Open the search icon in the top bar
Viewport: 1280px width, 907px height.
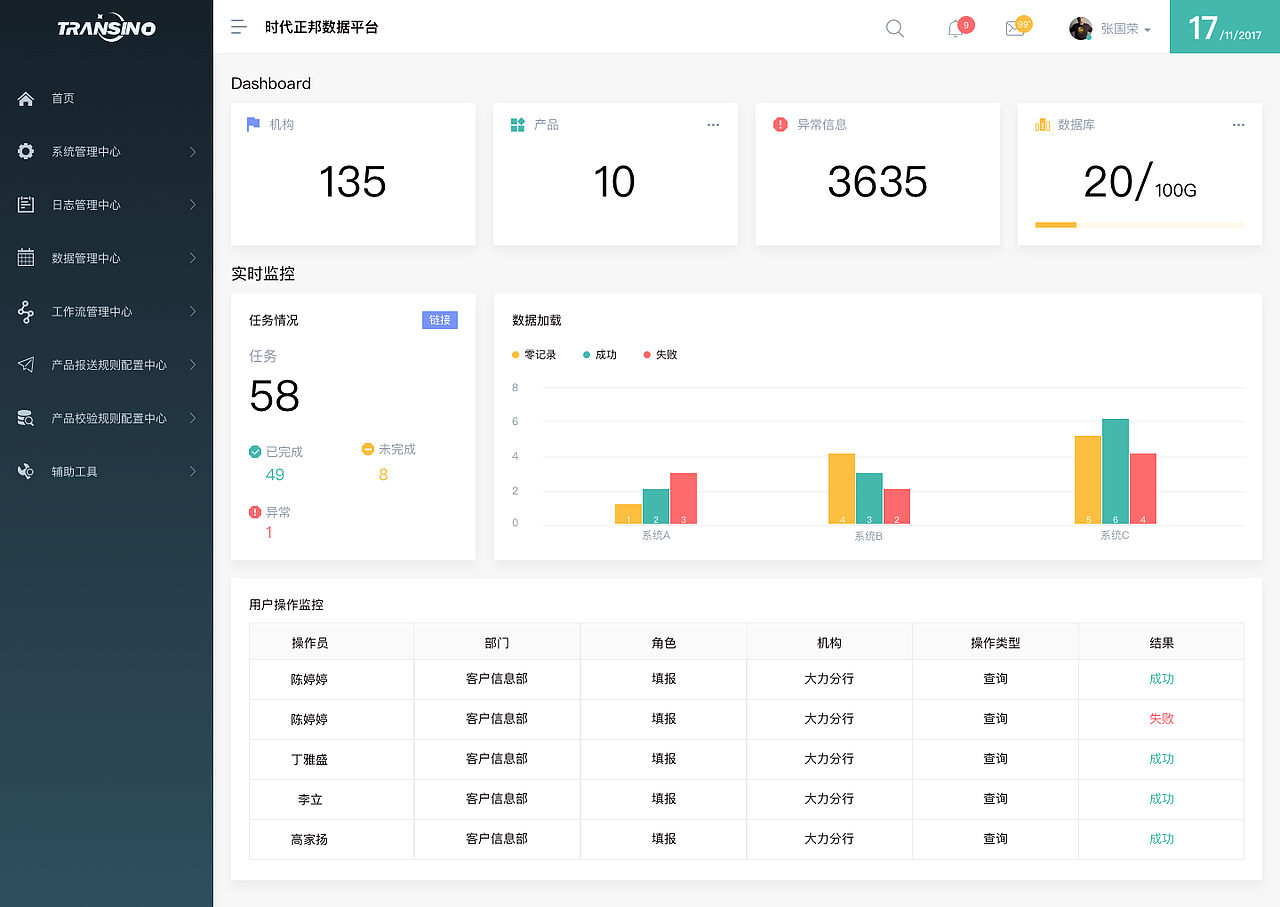[894, 28]
